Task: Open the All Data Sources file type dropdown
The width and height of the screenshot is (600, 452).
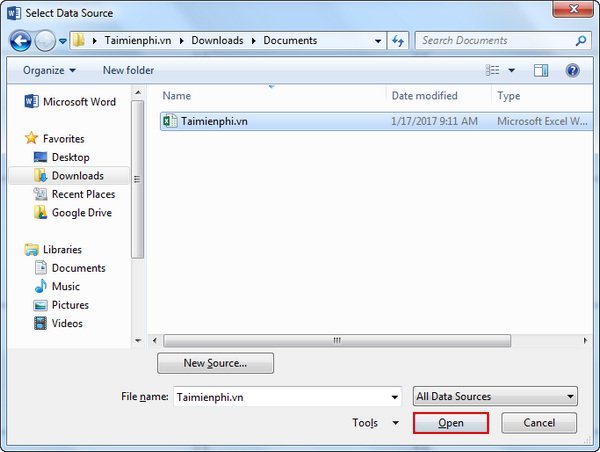Action: (x=495, y=397)
